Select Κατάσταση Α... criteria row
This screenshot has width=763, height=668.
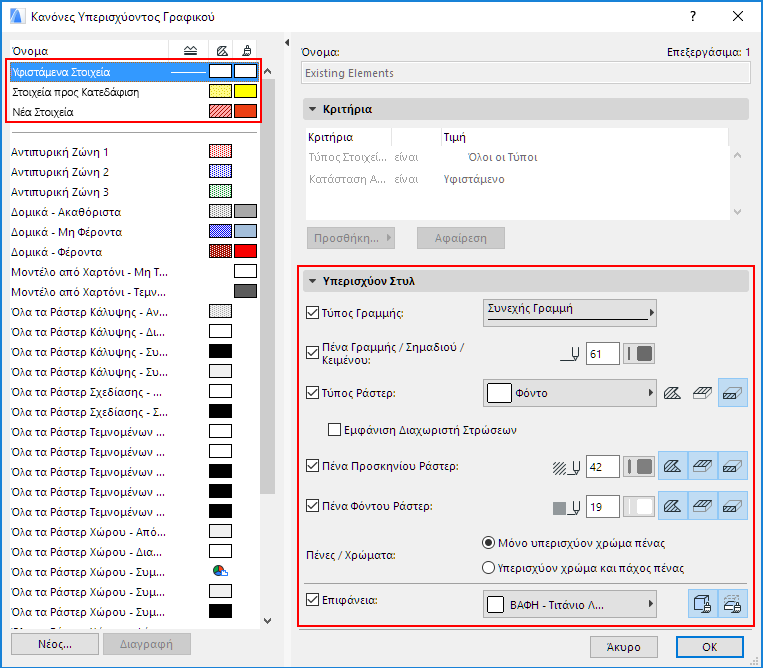[x=517, y=179]
